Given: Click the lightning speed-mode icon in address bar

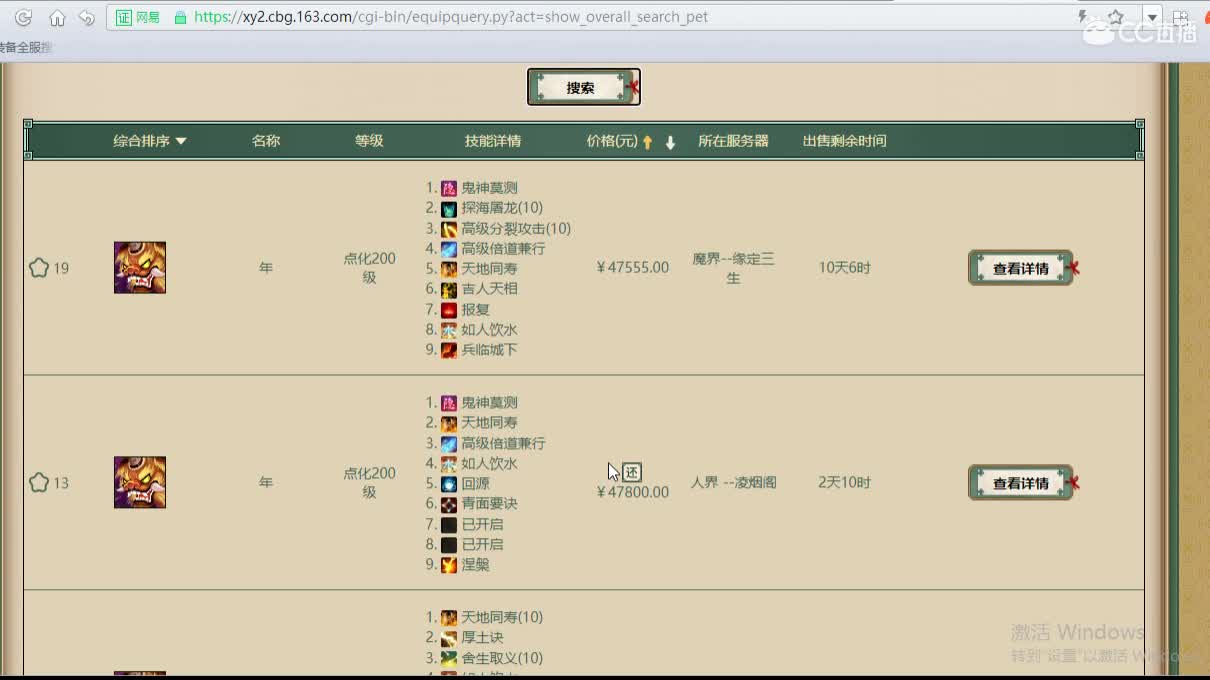Looking at the screenshot, I should (1083, 17).
